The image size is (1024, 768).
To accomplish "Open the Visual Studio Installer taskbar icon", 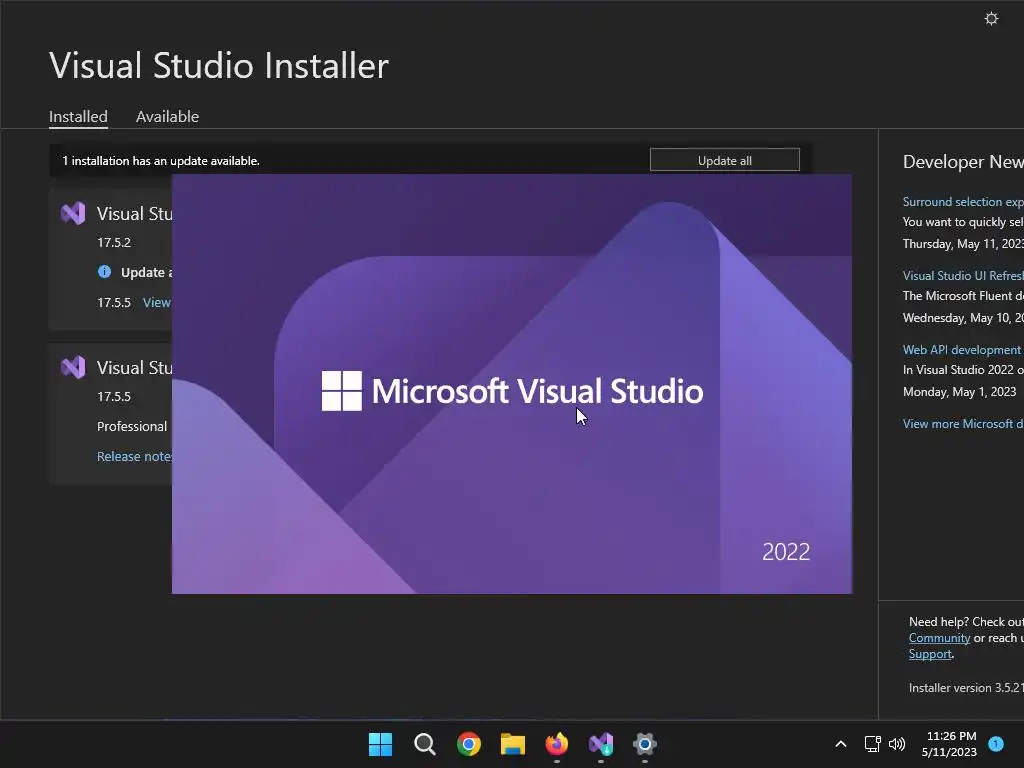I will pyautogui.click(x=601, y=744).
